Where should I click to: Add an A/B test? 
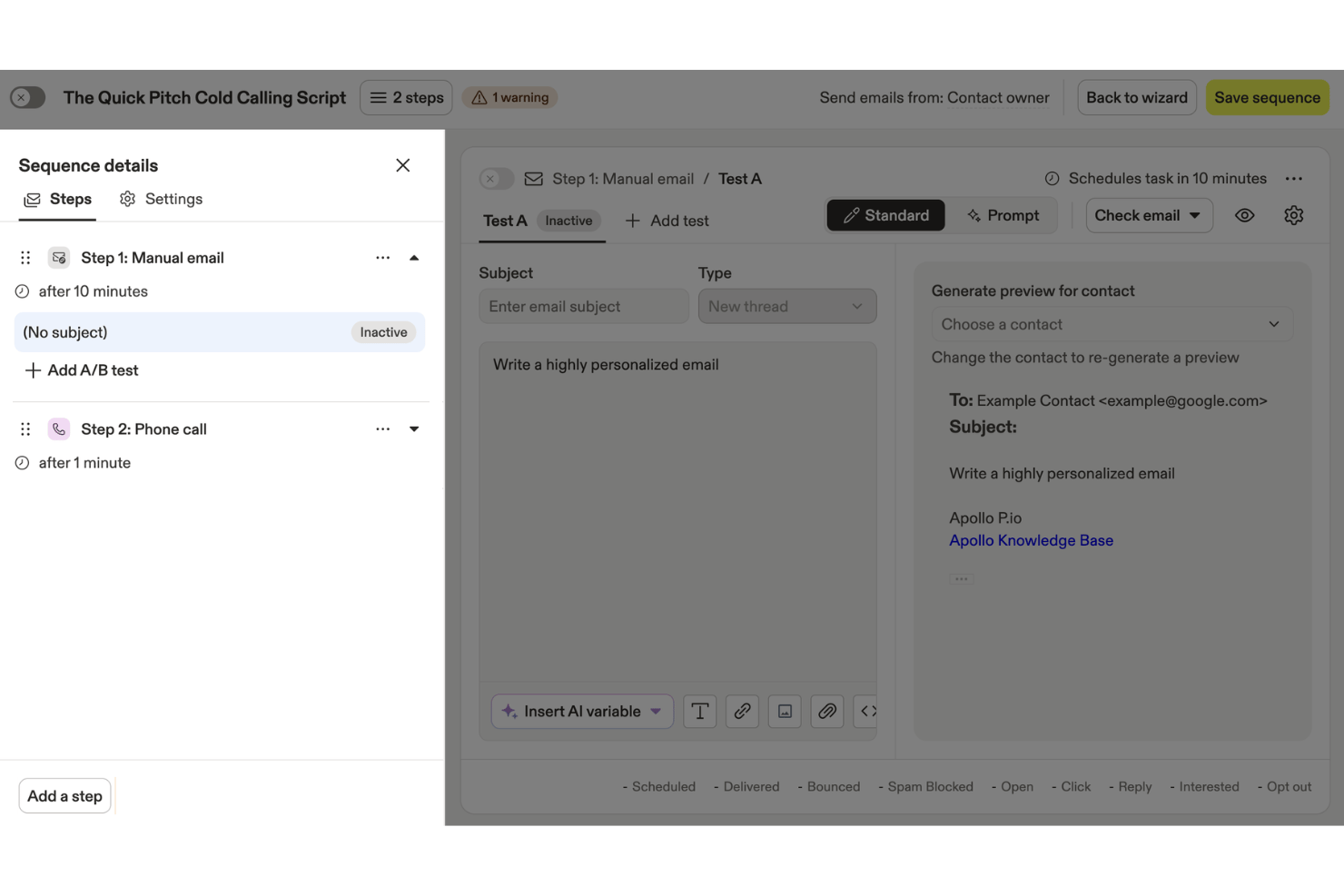(x=82, y=370)
